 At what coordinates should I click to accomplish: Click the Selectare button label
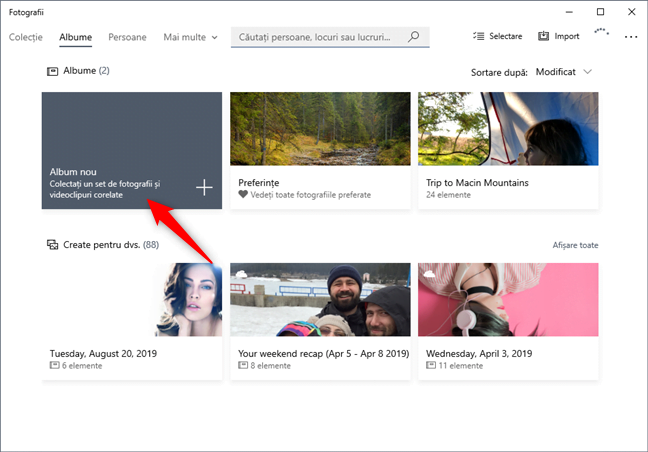click(505, 36)
